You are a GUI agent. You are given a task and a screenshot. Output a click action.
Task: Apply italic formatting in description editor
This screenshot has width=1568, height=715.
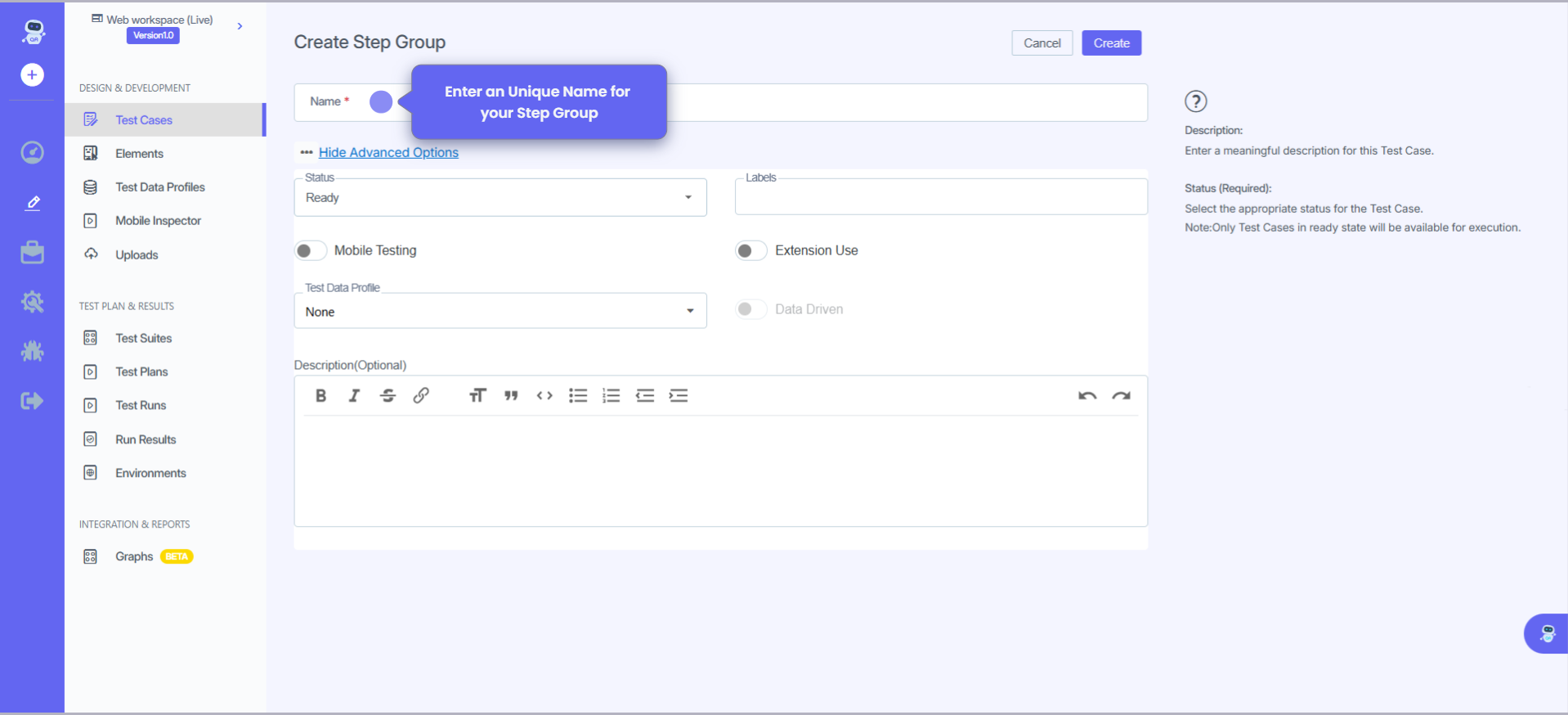[x=354, y=396]
